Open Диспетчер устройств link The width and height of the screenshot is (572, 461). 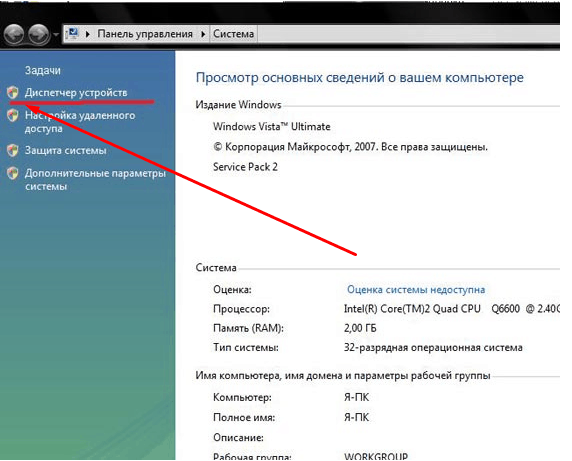point(76,93)
